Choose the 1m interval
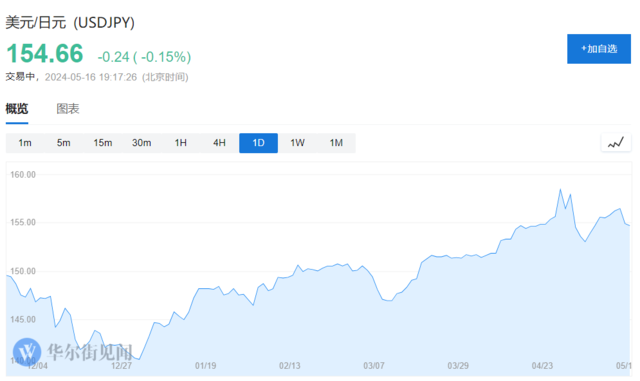This screenshot has height=381, width=640. [x=25, y=143]
